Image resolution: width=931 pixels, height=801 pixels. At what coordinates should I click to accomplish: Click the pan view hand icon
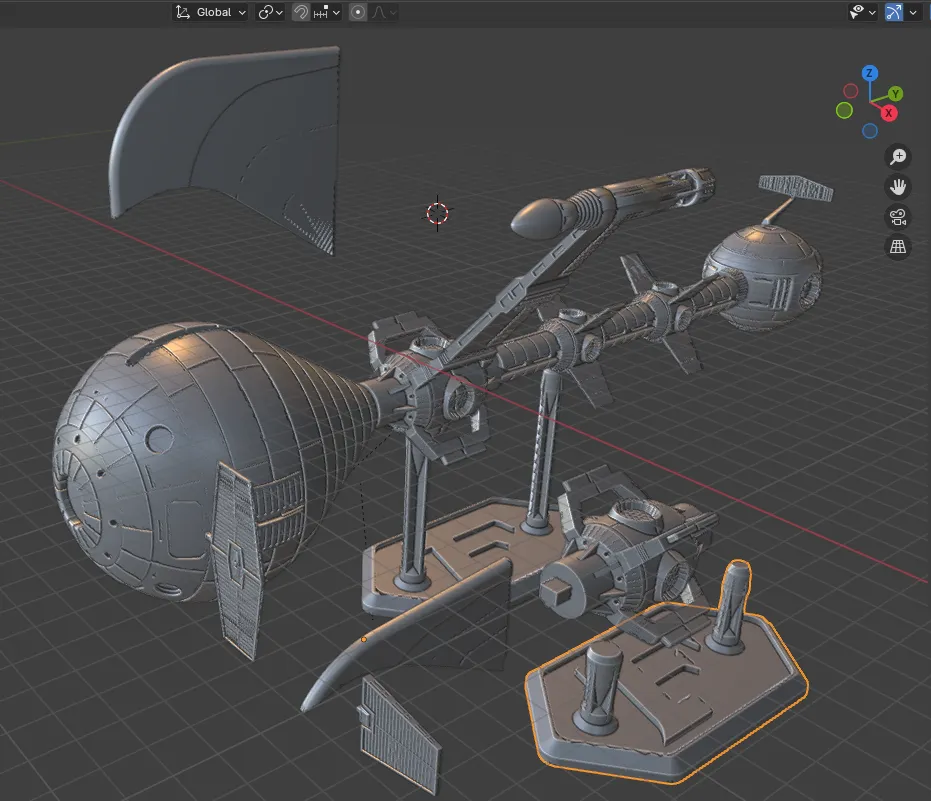pos(898,187)
